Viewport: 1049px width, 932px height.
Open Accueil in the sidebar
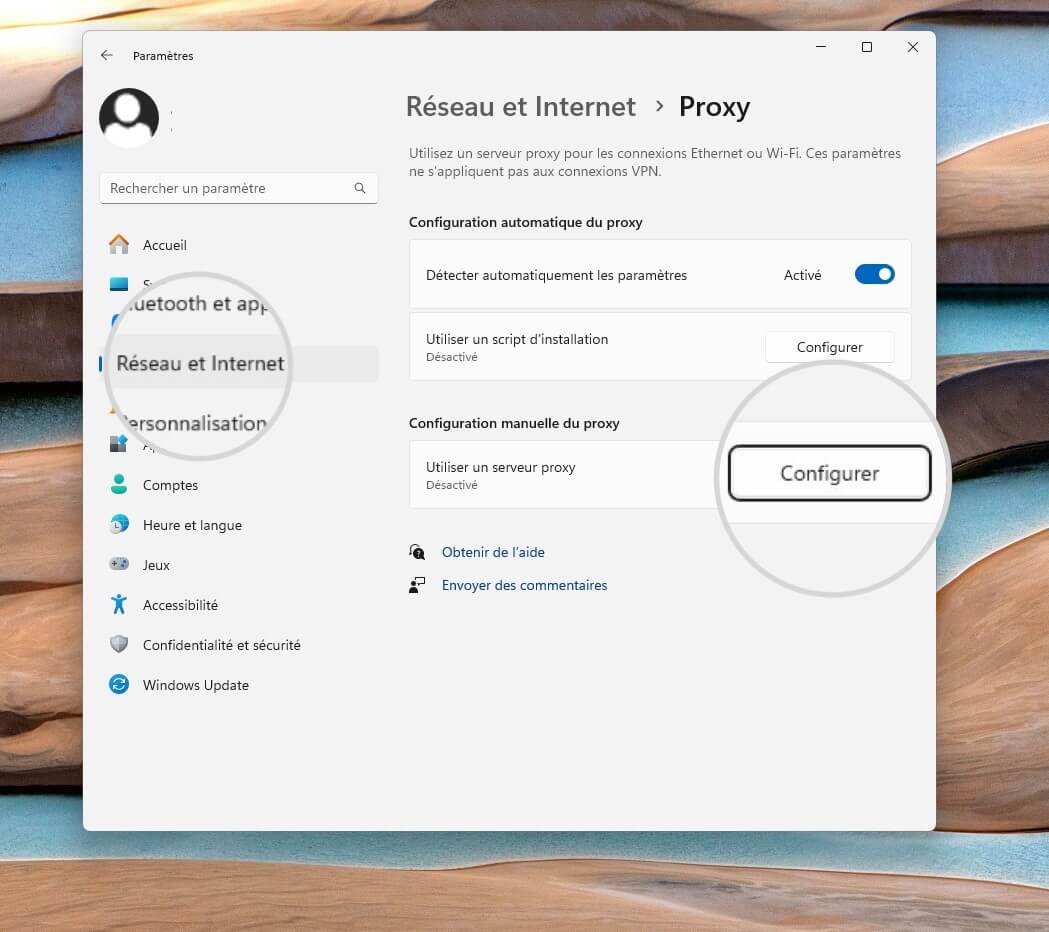click(x=239, y=245)
